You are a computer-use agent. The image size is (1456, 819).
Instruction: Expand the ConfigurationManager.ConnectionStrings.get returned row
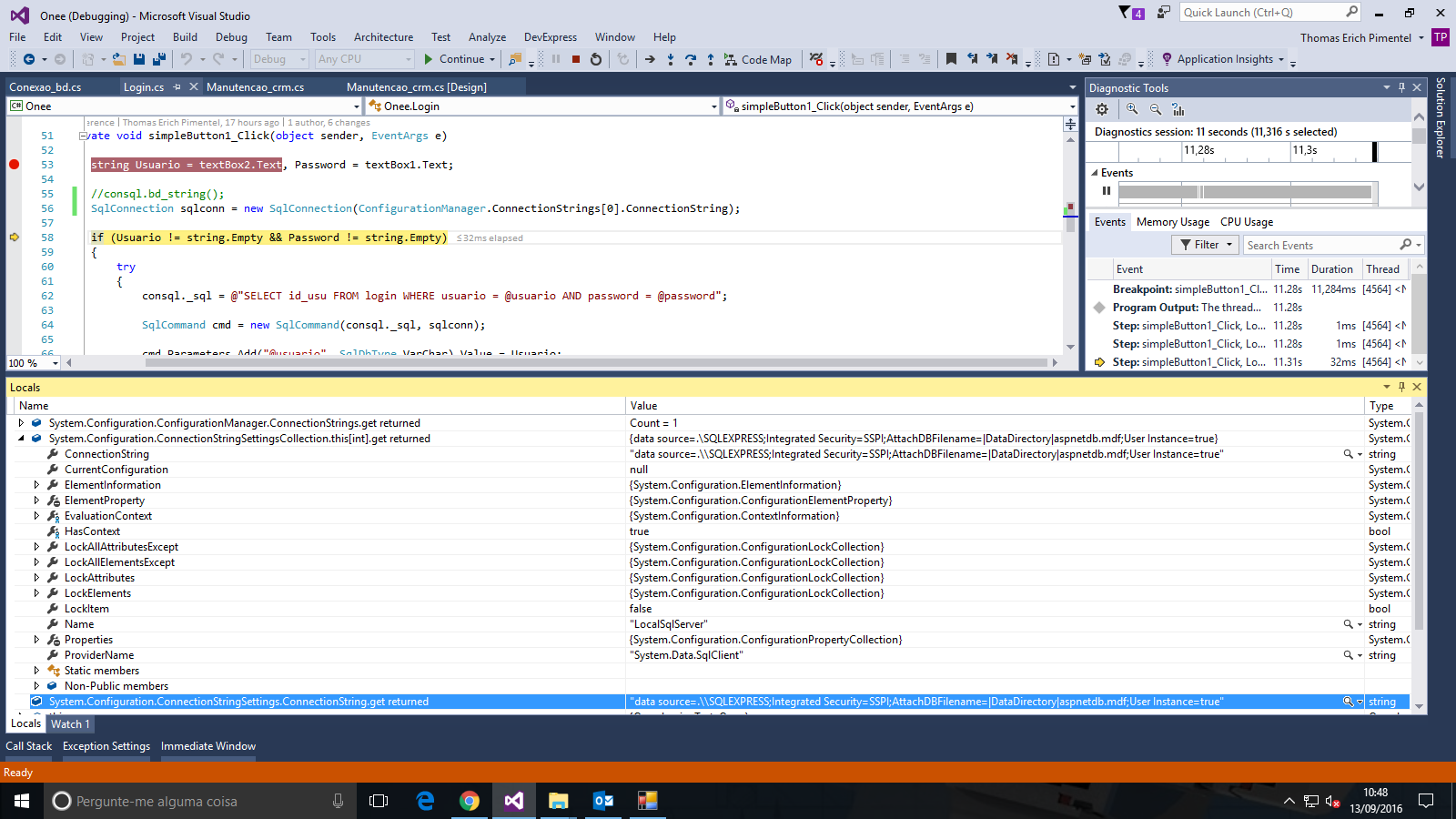pos(21,423)
